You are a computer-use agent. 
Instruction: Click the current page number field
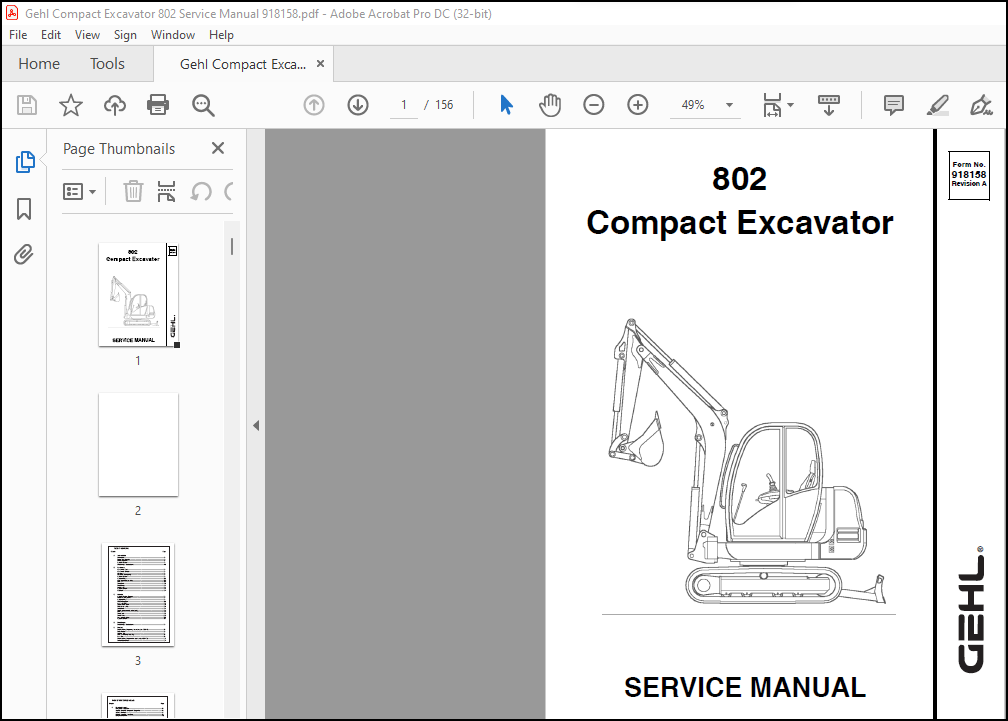point(404,105)
